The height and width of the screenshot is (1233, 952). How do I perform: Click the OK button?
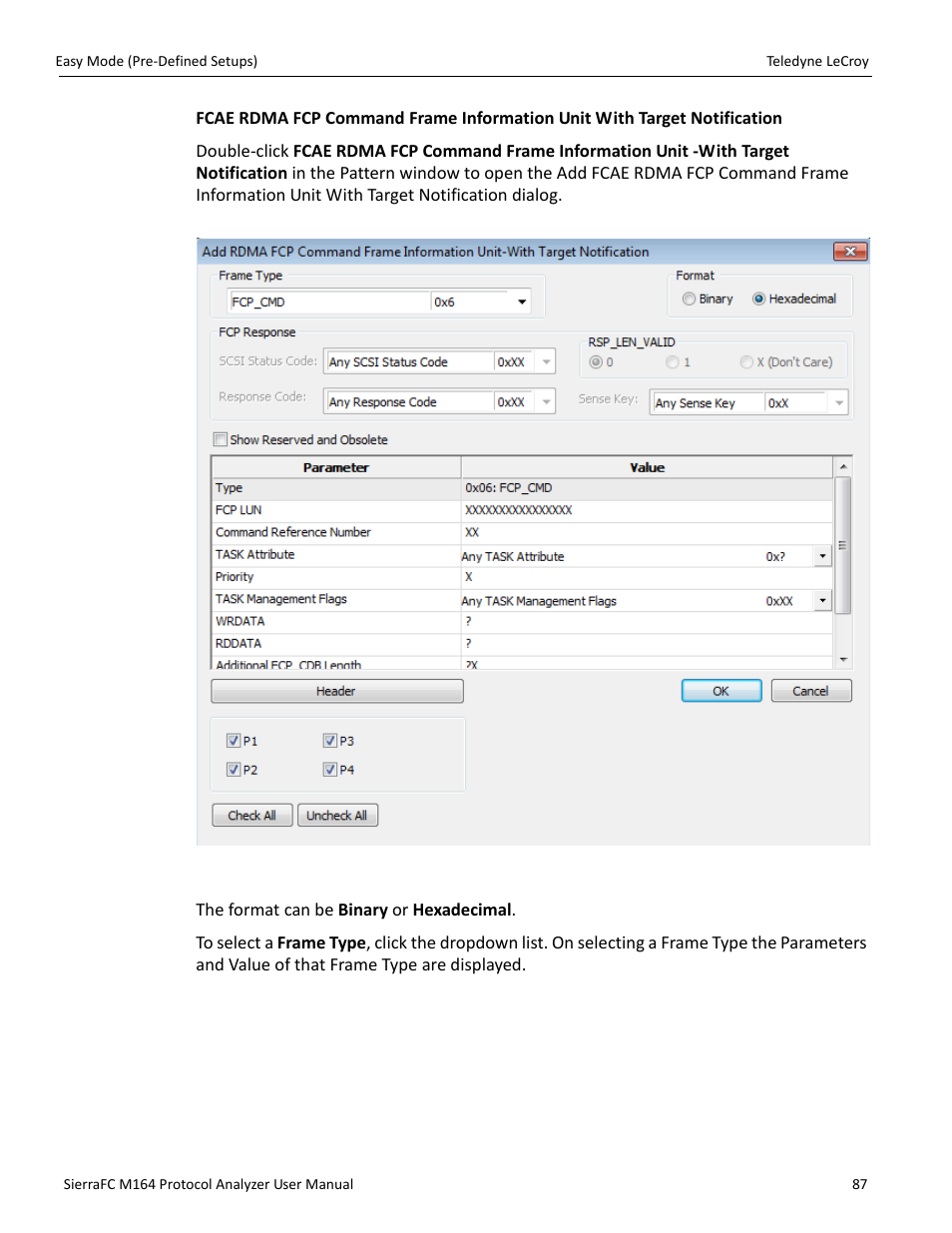[721, 691]
